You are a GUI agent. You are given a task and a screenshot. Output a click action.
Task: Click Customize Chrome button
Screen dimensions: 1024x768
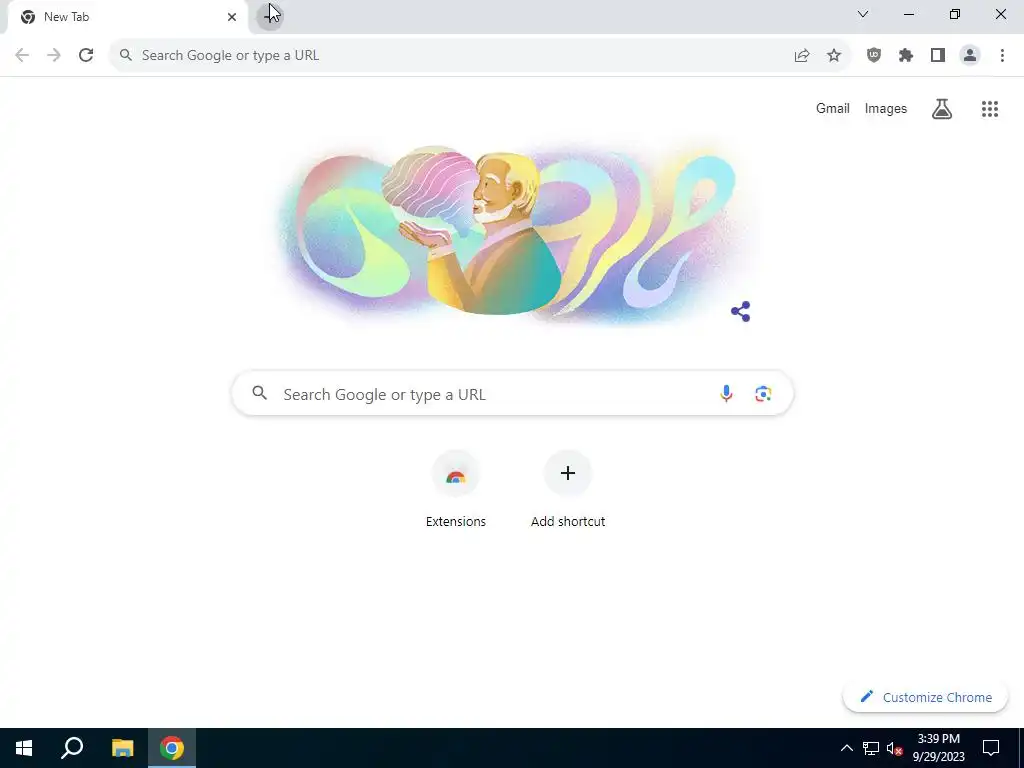(x=925, y=697)
